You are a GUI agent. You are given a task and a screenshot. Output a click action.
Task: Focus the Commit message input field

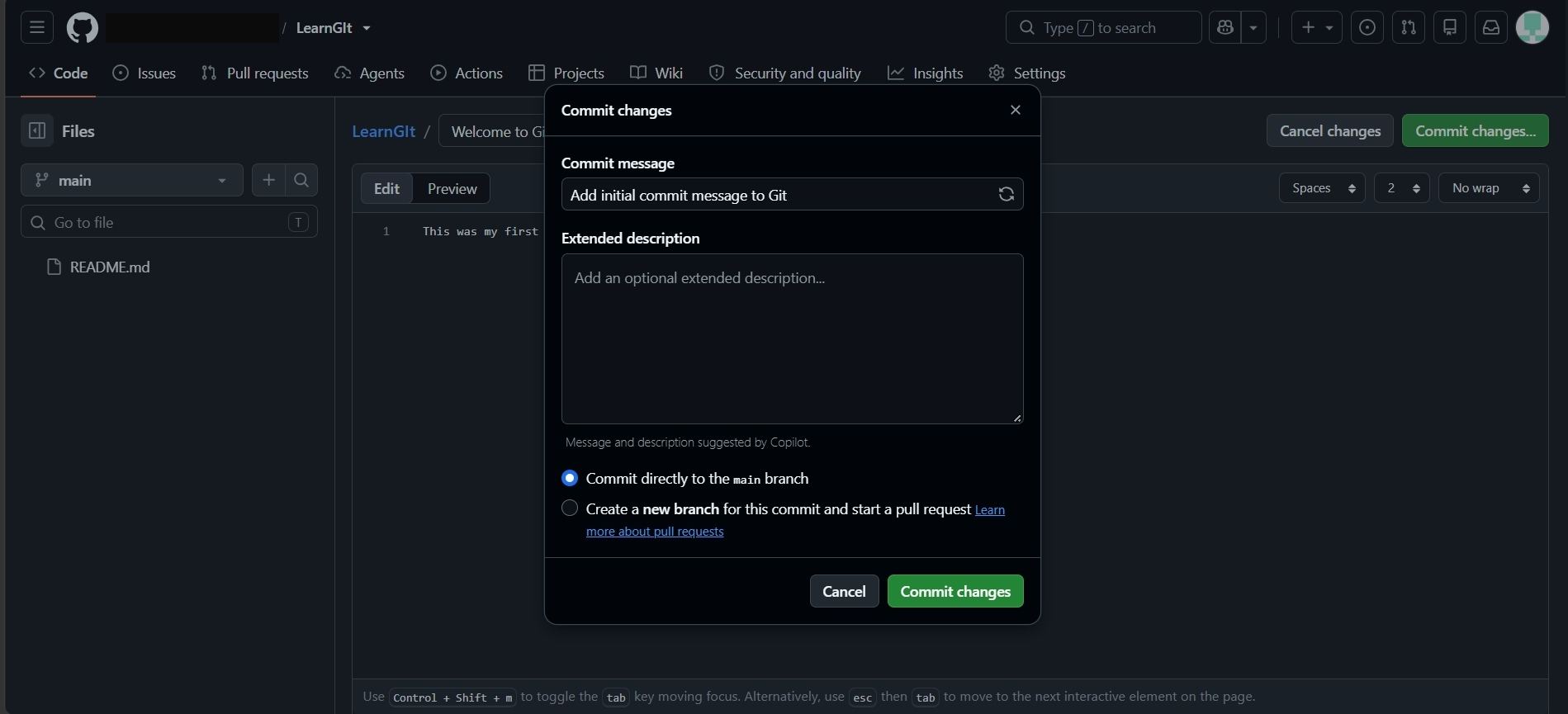click(x=793, y=194)
